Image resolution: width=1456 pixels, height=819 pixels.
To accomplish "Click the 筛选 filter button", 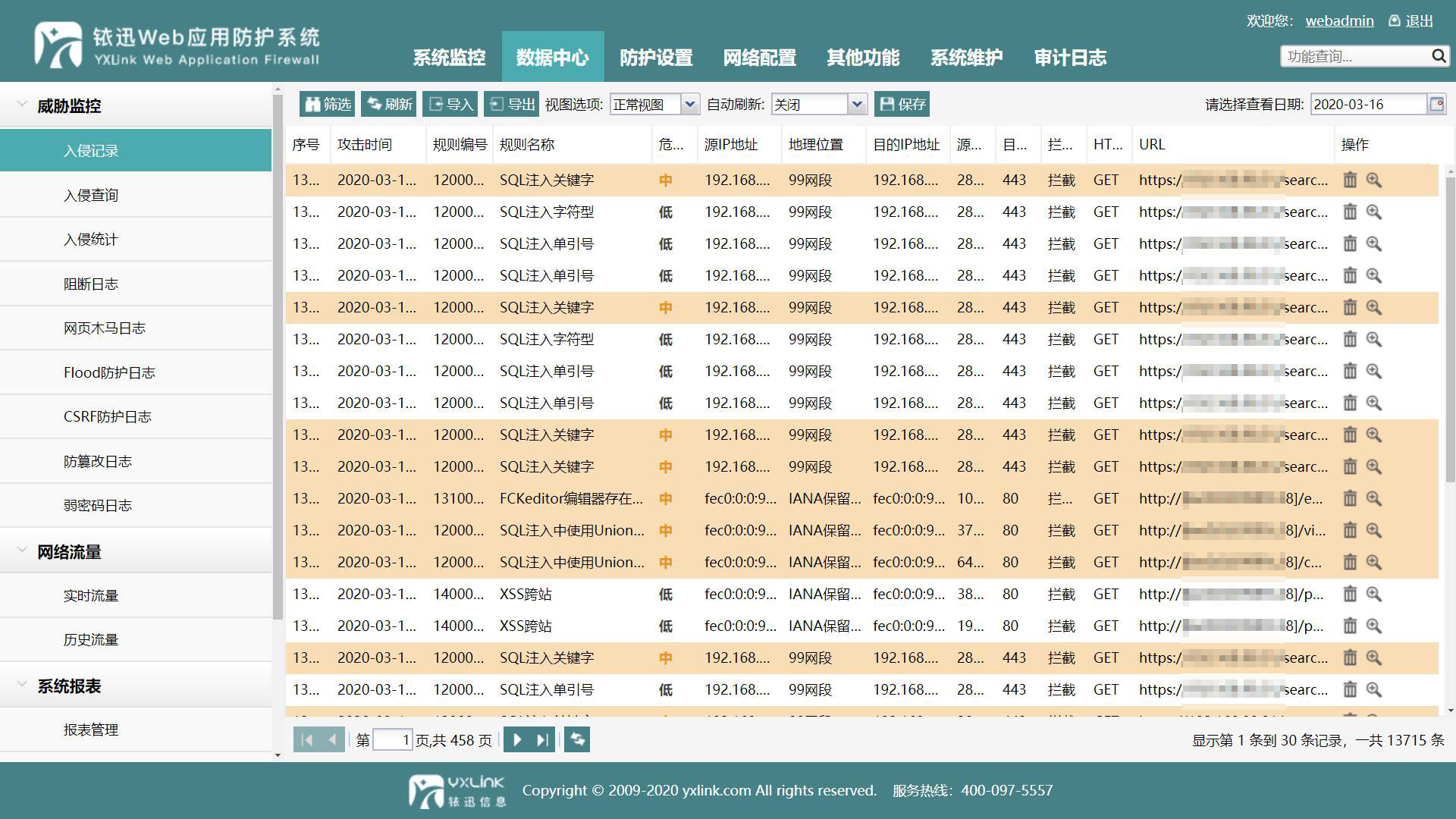I will (x=328, y=104).
